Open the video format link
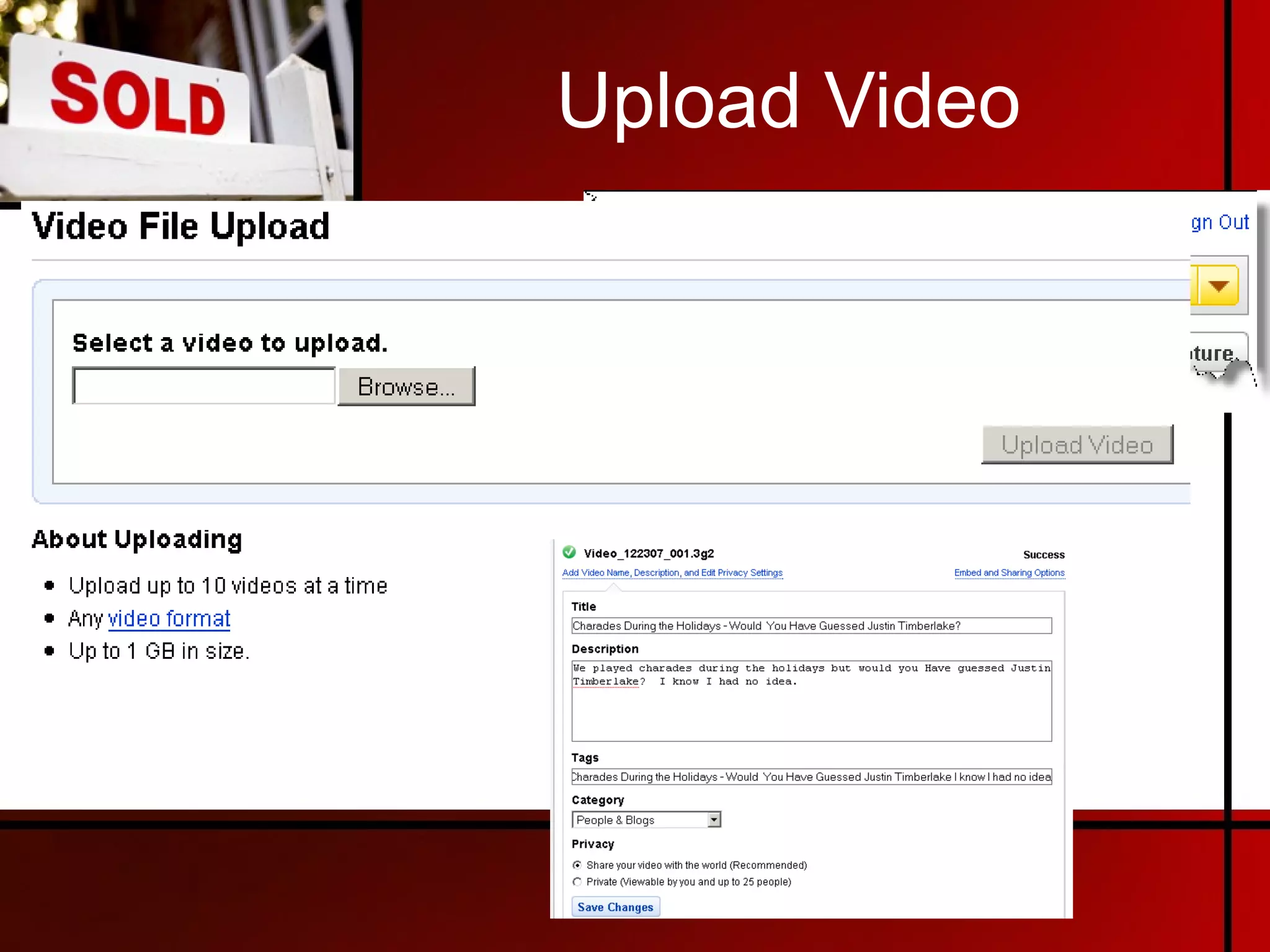The width and height of the screenshot is (1270, 952). point(169,619)
